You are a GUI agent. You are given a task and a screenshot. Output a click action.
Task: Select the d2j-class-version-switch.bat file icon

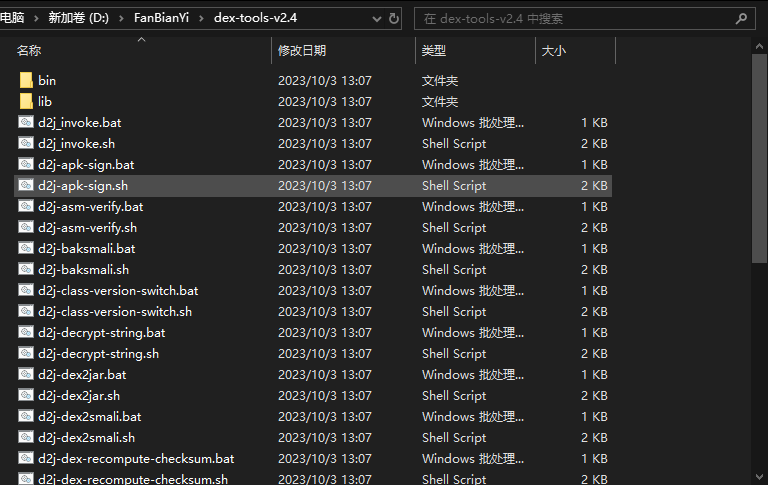(x=26, y=290)
